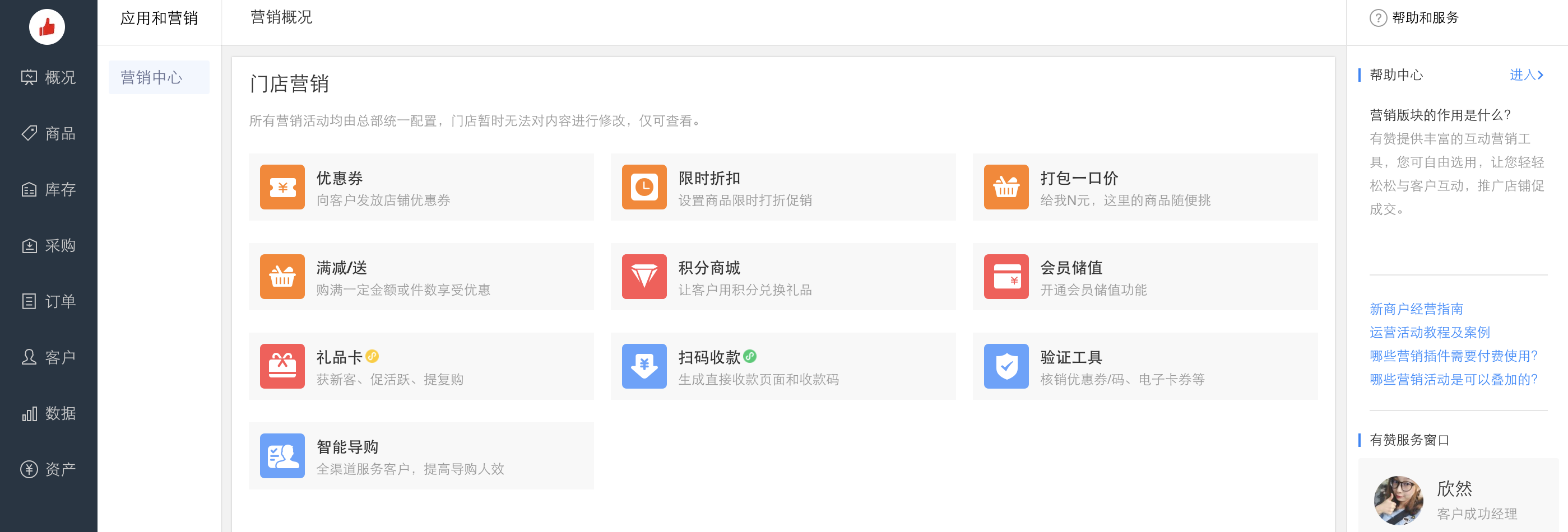Click the green badge next to 扫码收款
Viewport: 1568px width, 532px height.
coord(750,356)
